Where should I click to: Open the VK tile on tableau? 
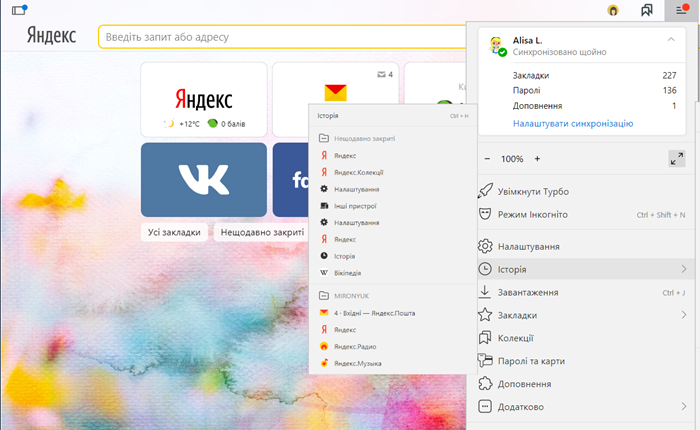(x=204, y=180)
